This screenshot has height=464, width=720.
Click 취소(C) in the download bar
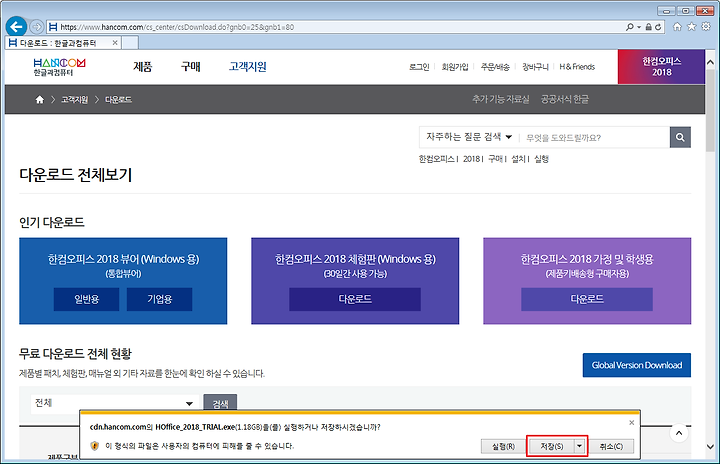(x=611, y=446)
